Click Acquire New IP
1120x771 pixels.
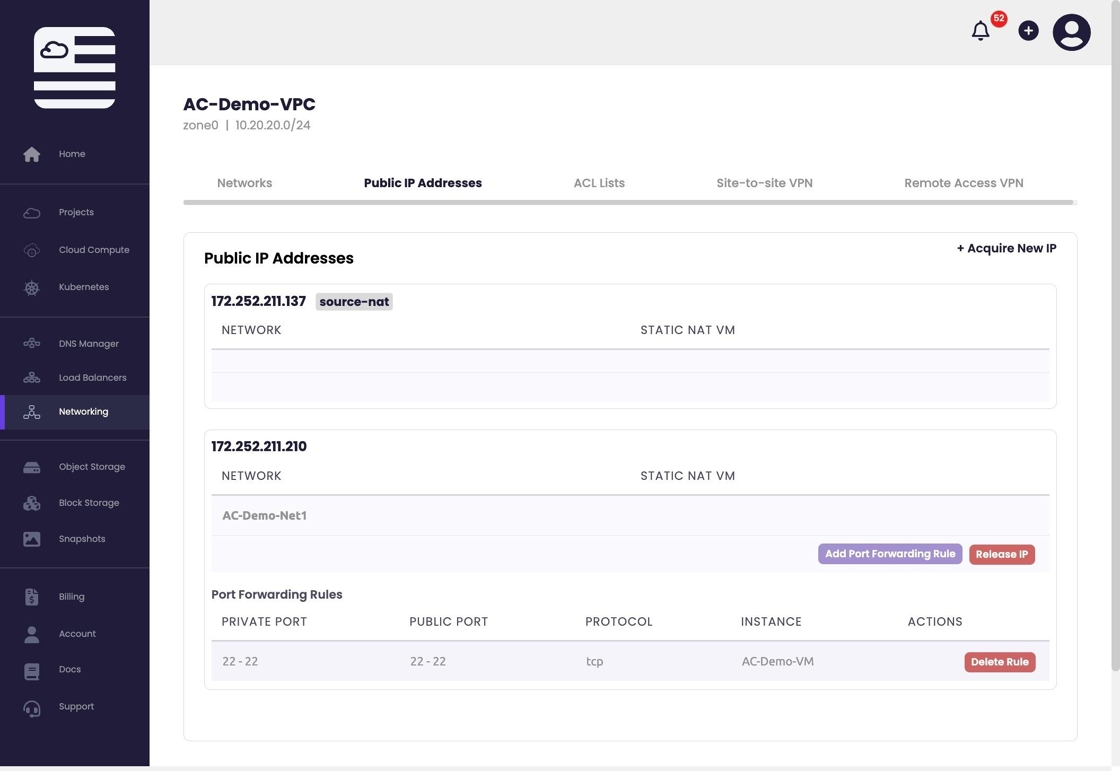pos(1006,249)
